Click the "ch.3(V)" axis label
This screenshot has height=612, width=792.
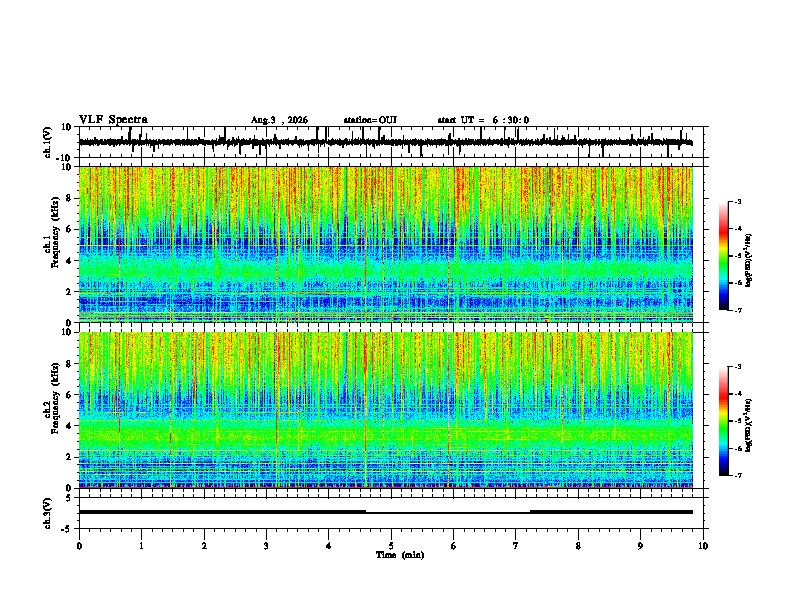click(x=48, y=513)
